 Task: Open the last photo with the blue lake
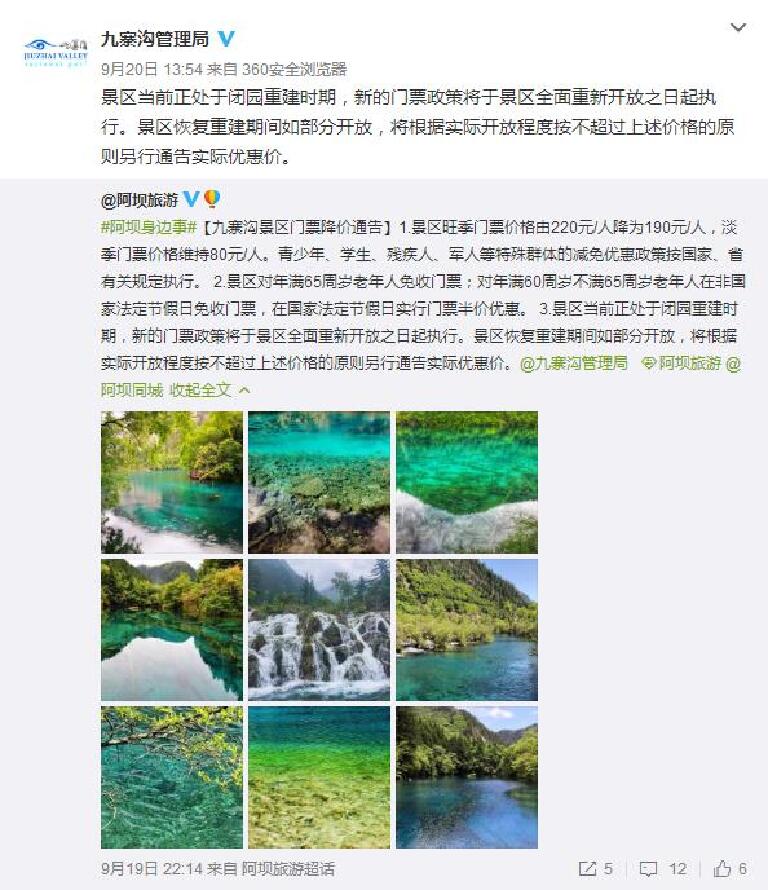[x=467, y=777]
